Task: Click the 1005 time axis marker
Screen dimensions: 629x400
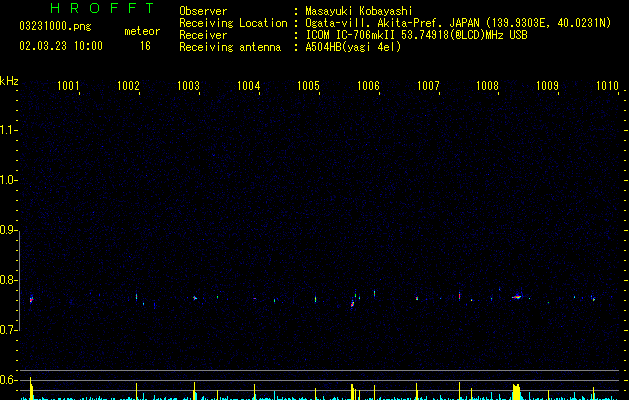Action: [308, 85]
